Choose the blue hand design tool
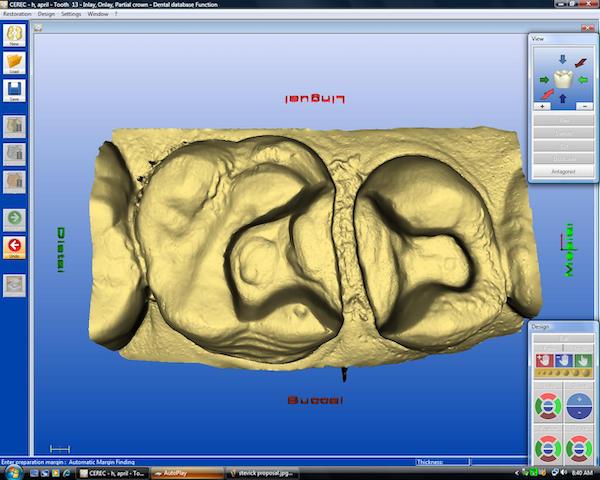Viewport: 600px width, 480px height. tap(562, 360)
